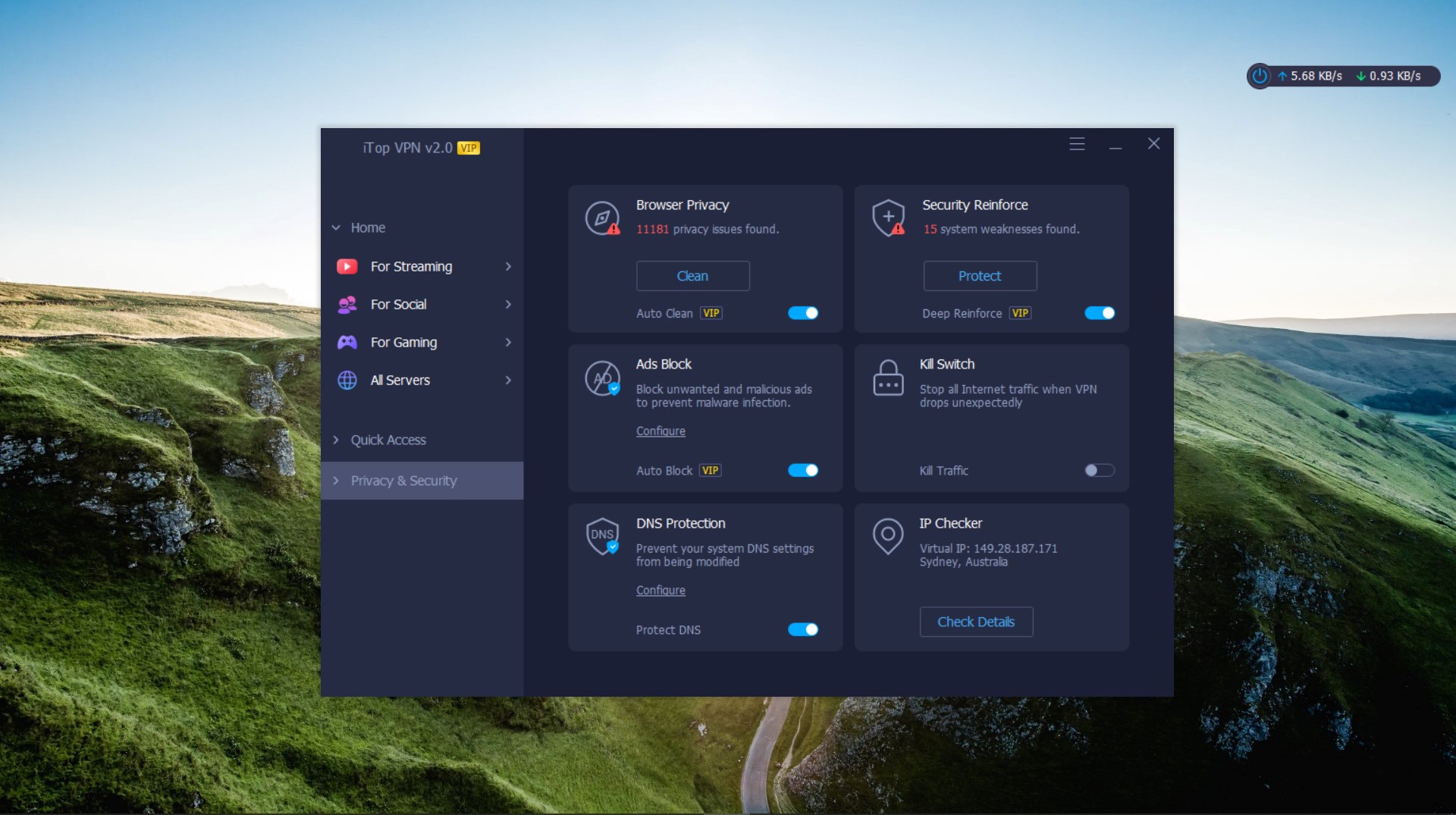The width and height of the screenshot is (1456, 815).
Task: Expand the Quick Access chevron
Action: coord(336,440)
